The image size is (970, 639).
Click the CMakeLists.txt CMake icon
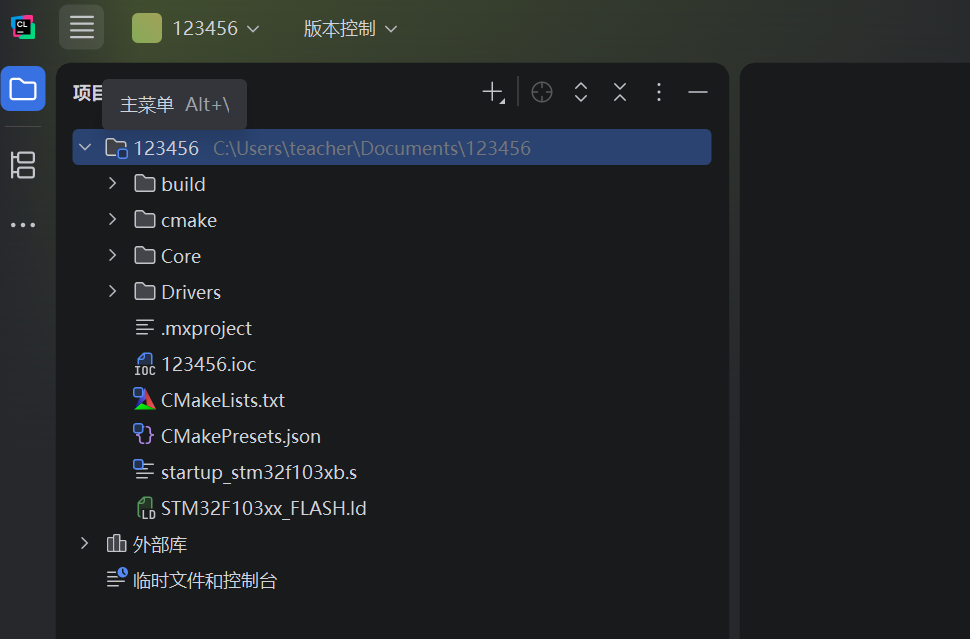pos(144,400)
